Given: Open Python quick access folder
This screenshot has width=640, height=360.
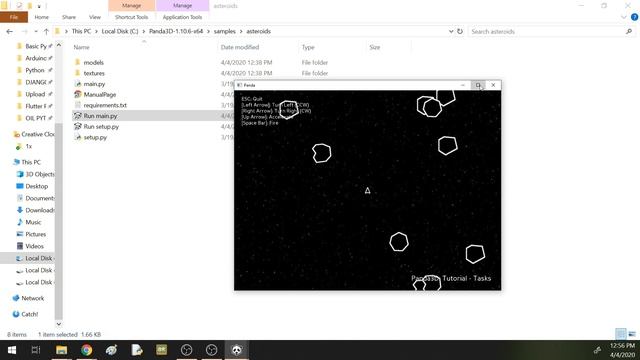Looking at the screenshot, I should [34, 70].
